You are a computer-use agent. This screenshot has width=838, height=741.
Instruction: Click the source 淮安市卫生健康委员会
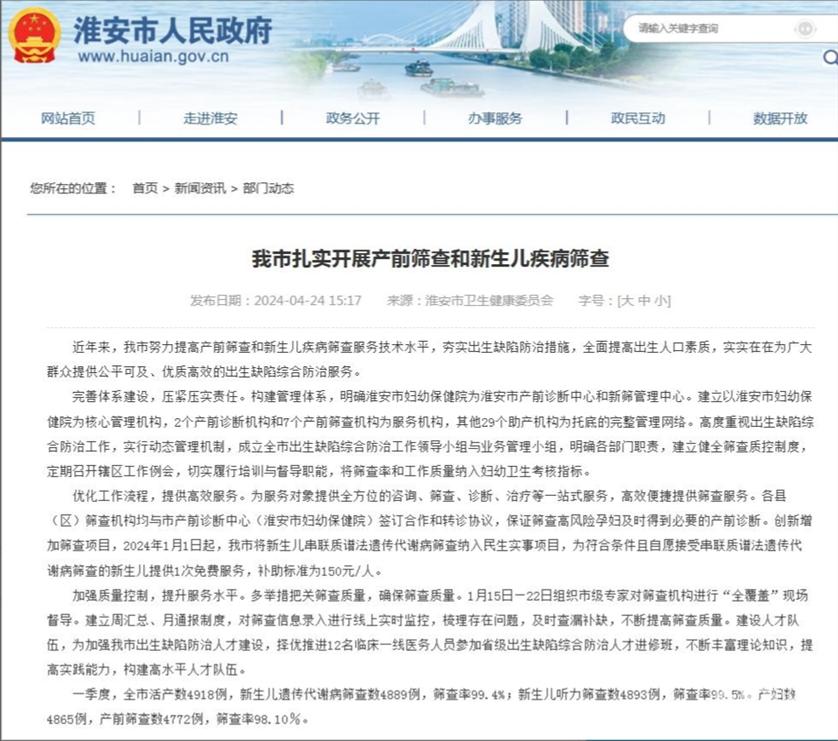pos(489,300)
